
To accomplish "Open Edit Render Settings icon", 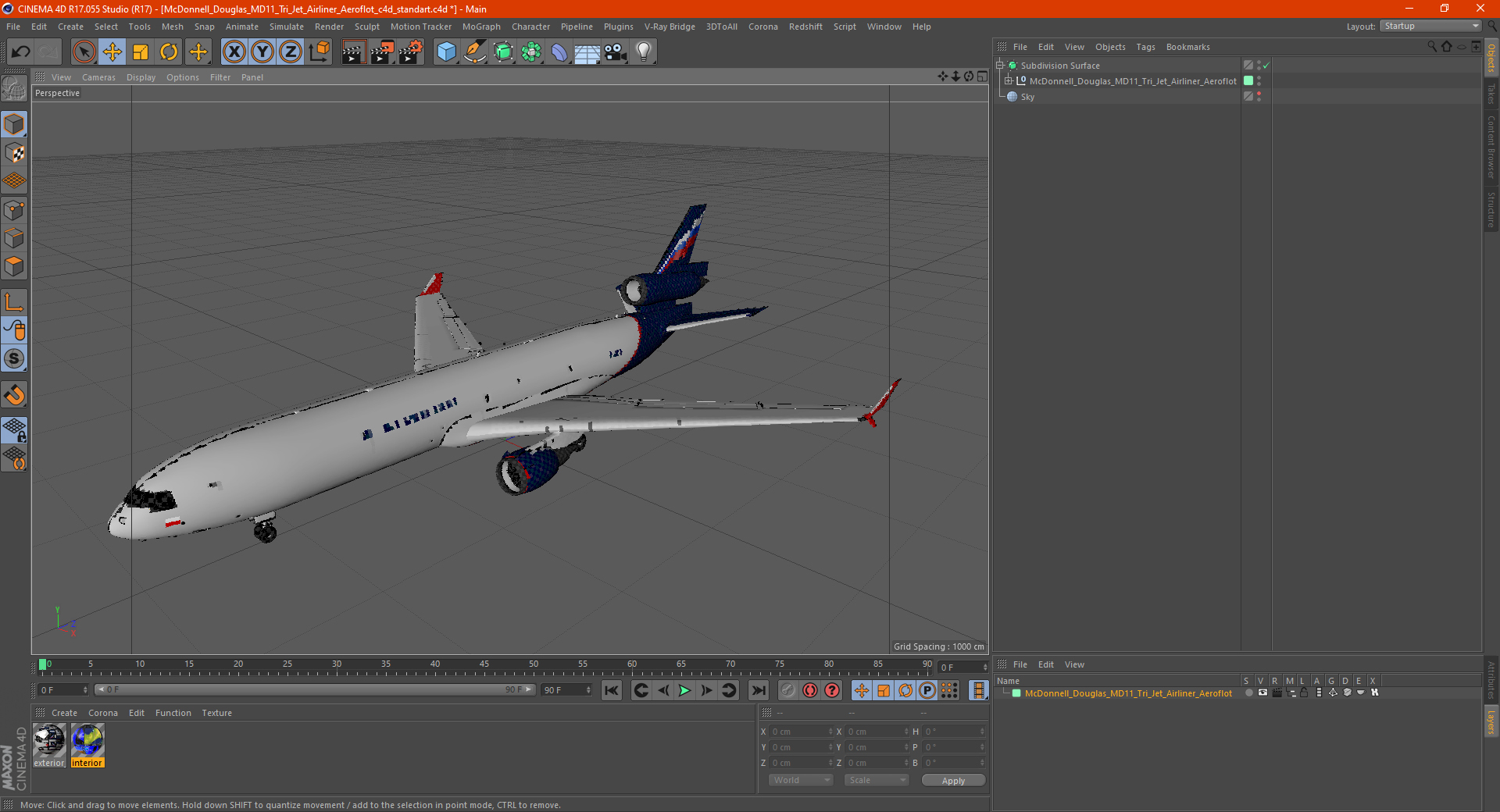I will point(411,52).
